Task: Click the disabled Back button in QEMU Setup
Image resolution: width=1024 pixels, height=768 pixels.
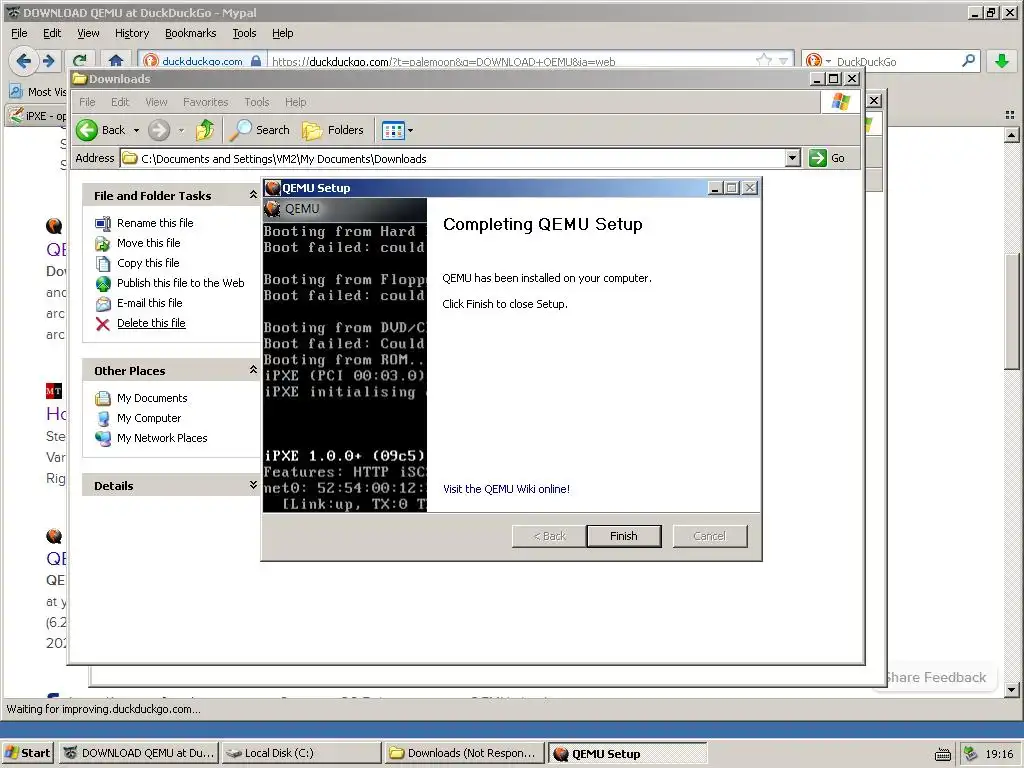Action: (549, 536)
